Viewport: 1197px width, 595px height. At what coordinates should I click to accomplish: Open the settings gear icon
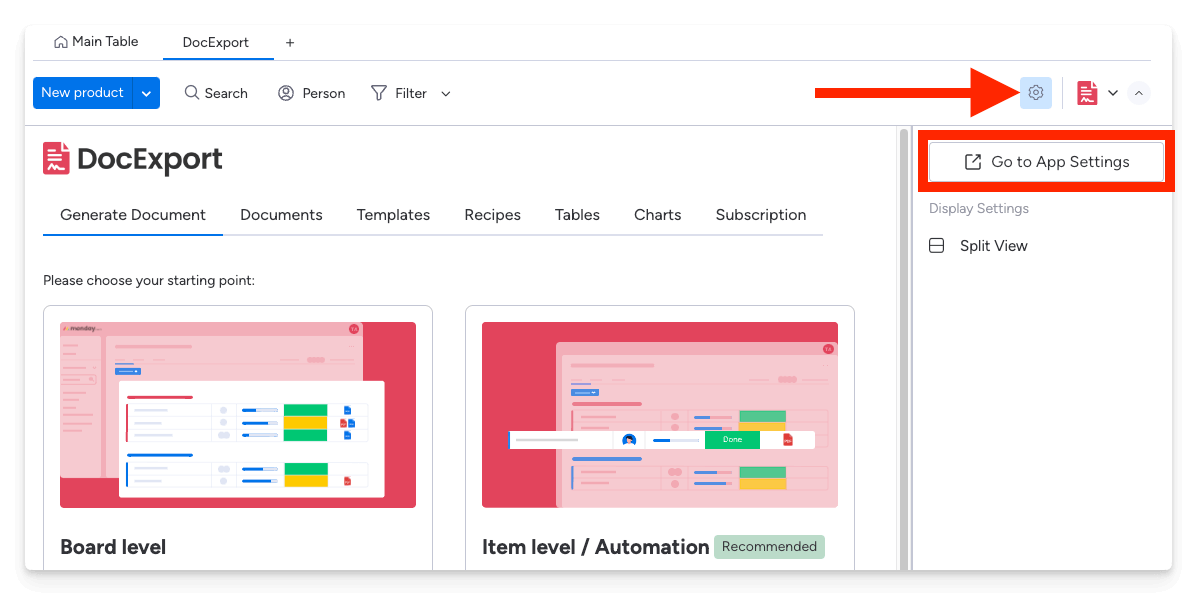click(x=1035, y=93)
